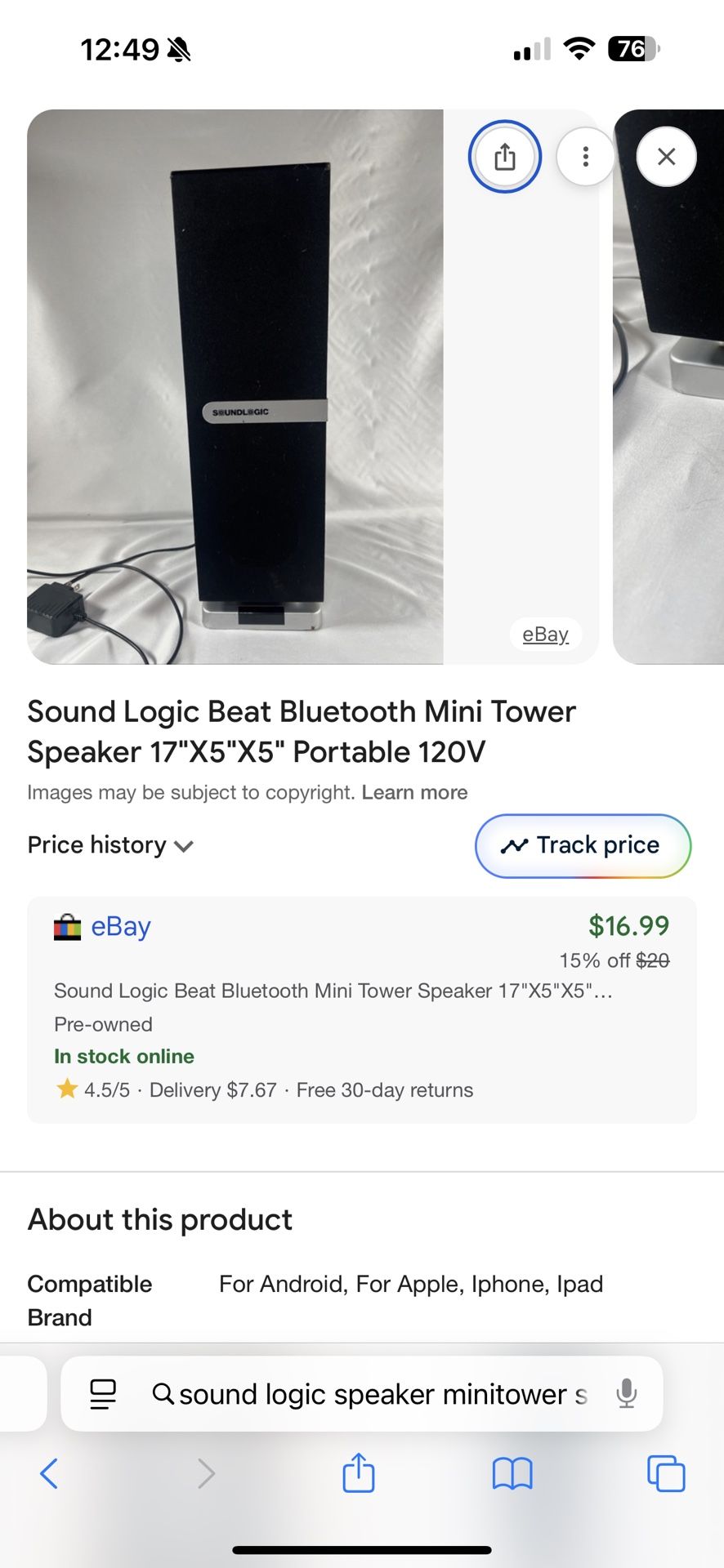Tap the eBay store logo icon

click(67, 928)
